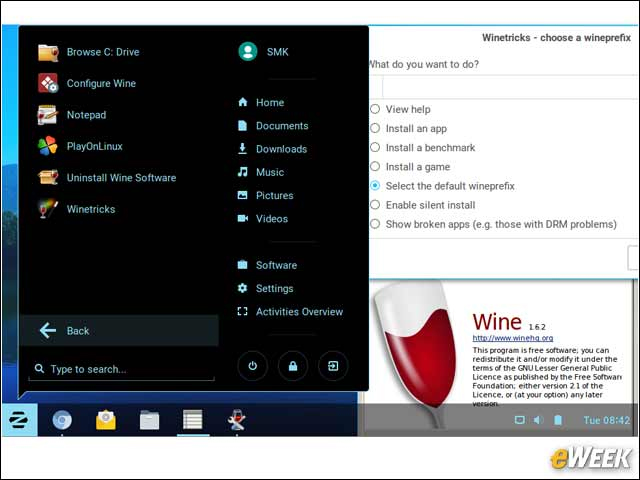The height and width of the screenshot is (480, 640).
Task: Click the Software bag icon
Action: 242,265
